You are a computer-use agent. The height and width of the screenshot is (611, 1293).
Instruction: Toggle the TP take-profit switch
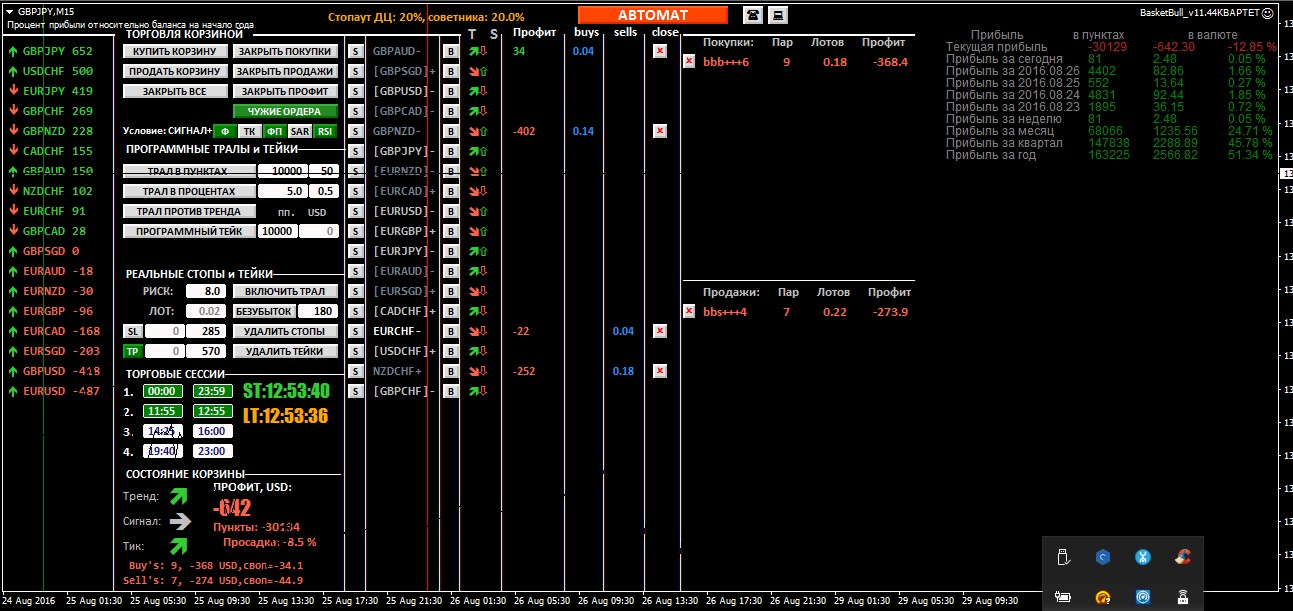coord(132,351)
